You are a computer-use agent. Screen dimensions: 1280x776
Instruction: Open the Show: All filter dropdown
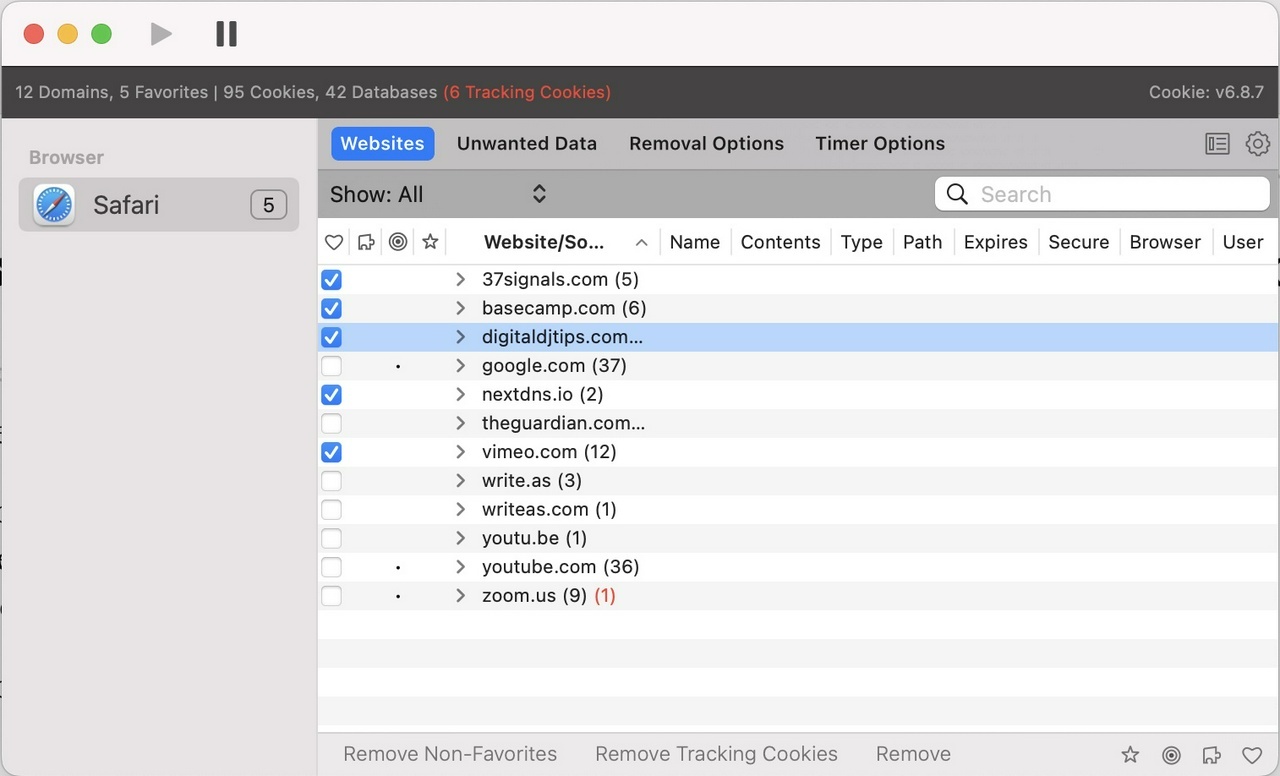click(438, 195)
